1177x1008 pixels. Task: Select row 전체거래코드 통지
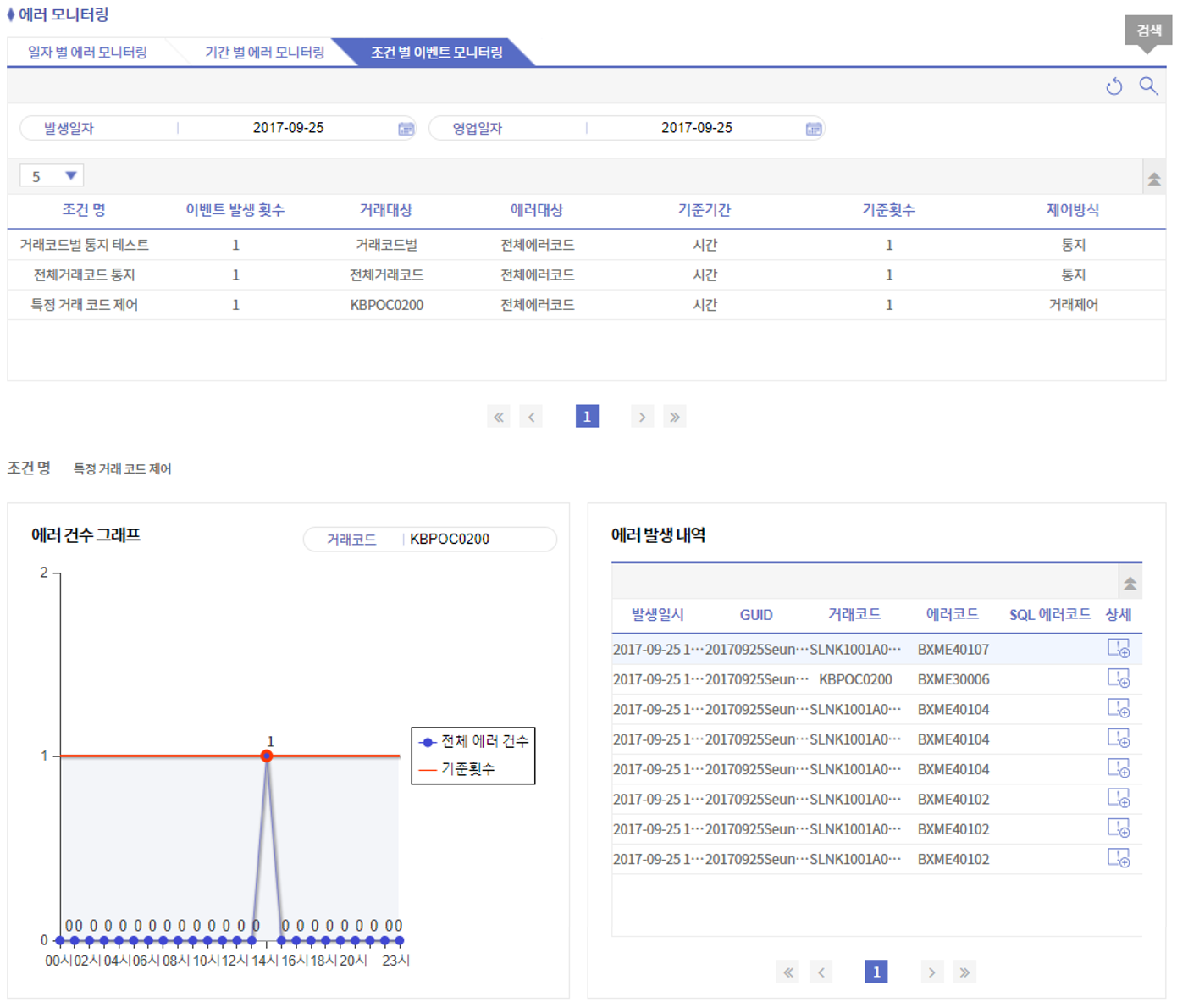(586, 275)
